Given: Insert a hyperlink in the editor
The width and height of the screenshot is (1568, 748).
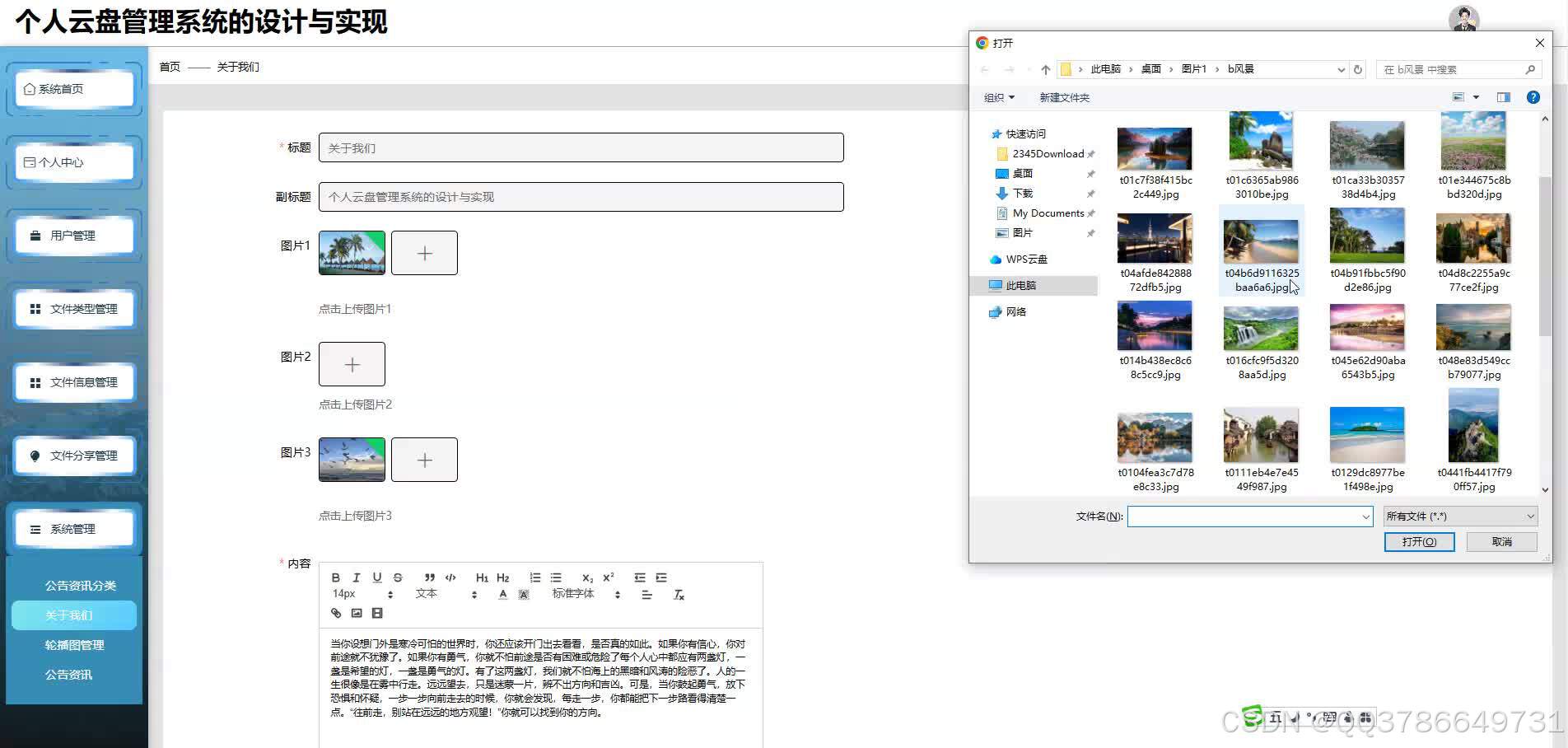Looking at the screenshot, I should tap(336, 613).
